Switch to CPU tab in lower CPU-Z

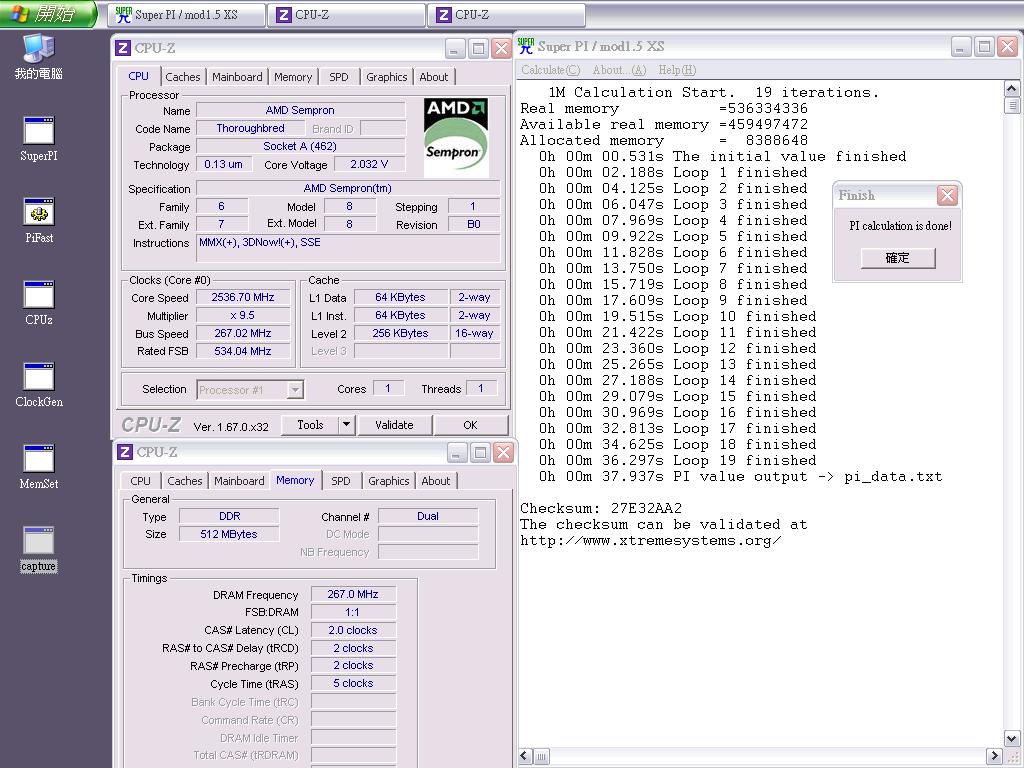pyautogui.click(x=140, y=481)
